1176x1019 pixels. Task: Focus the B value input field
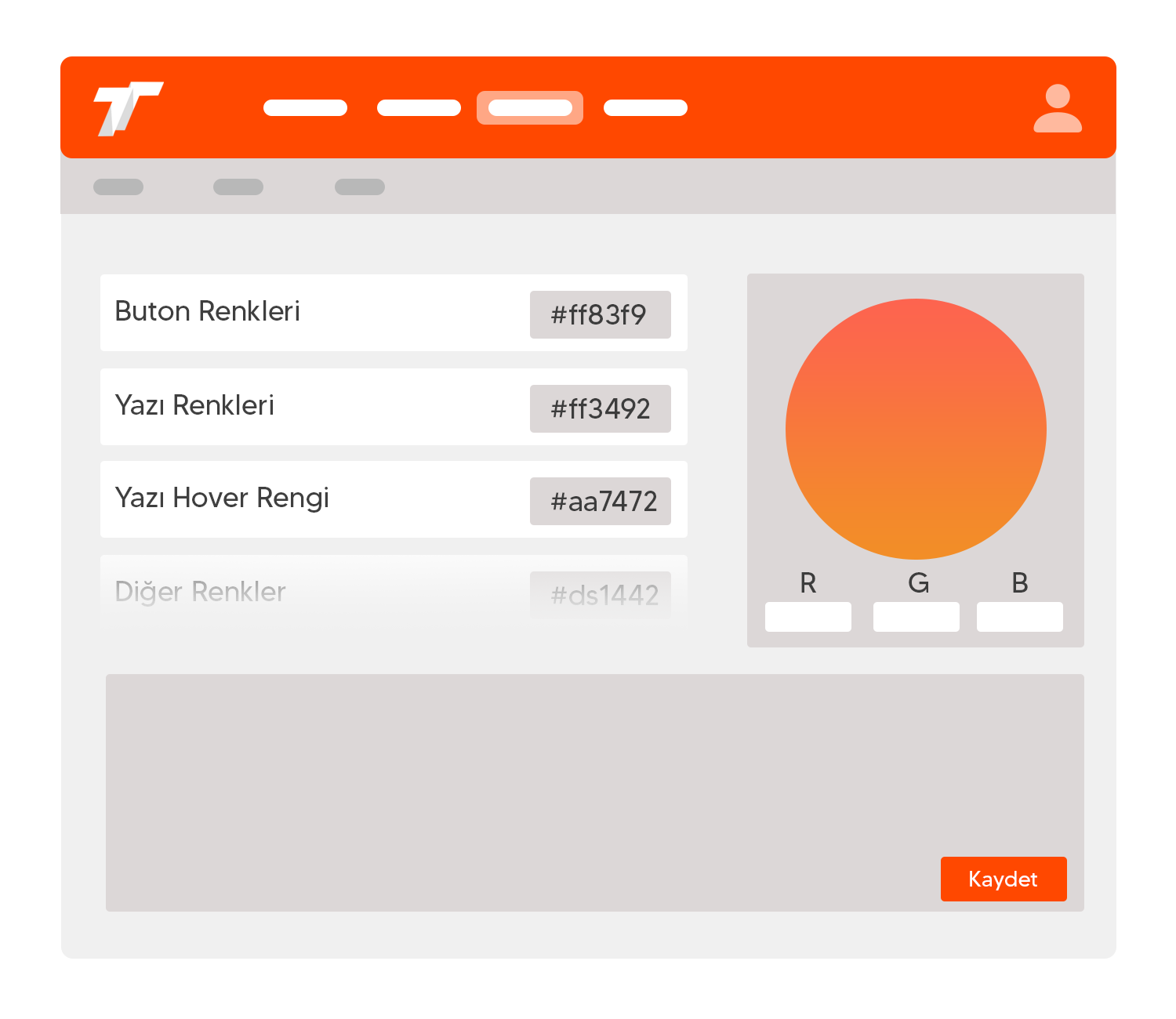pos(1019,617)
